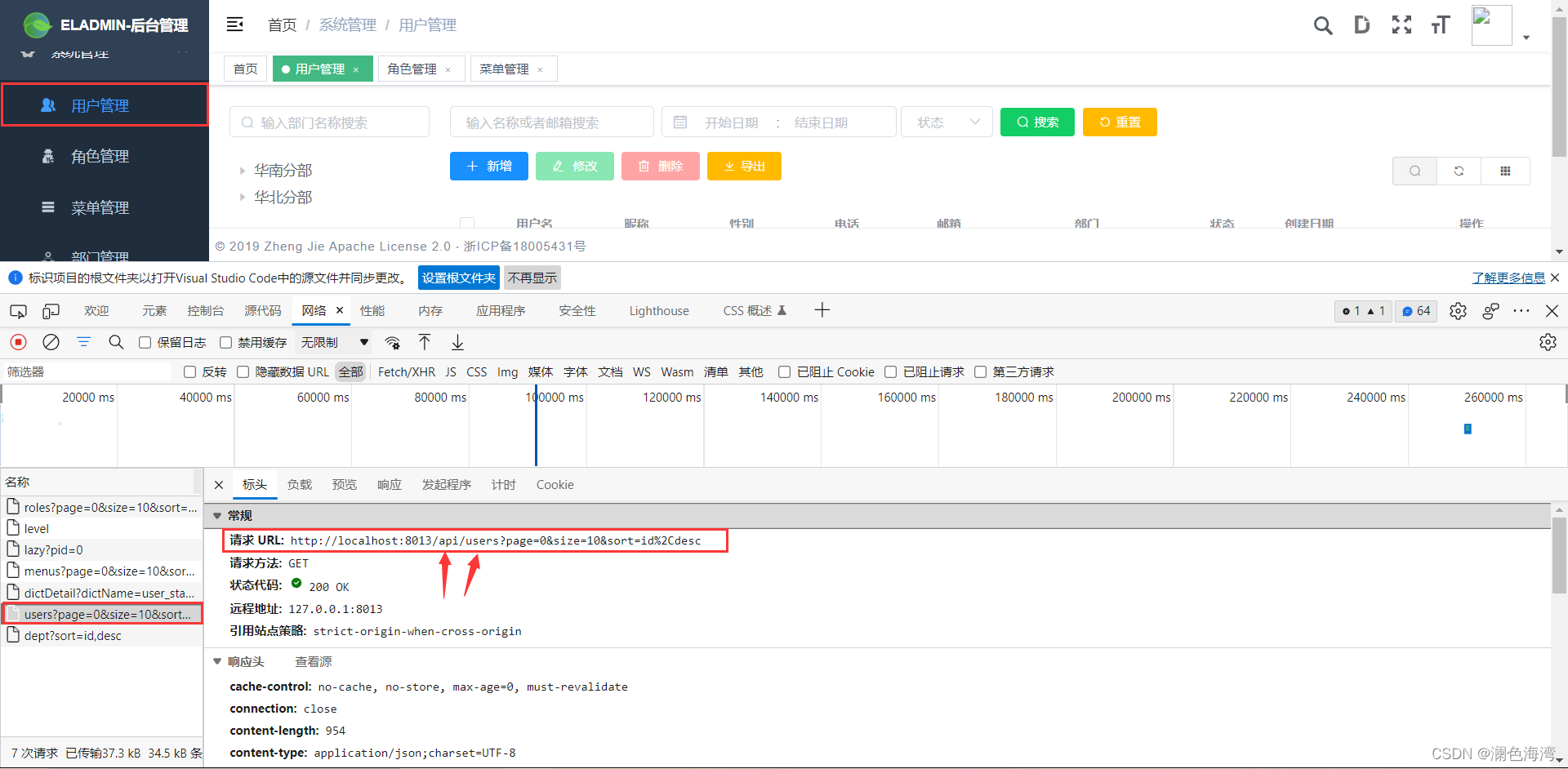
Task: Toggle device emulation icon in DevTools
Action: (x=51, y=311)
